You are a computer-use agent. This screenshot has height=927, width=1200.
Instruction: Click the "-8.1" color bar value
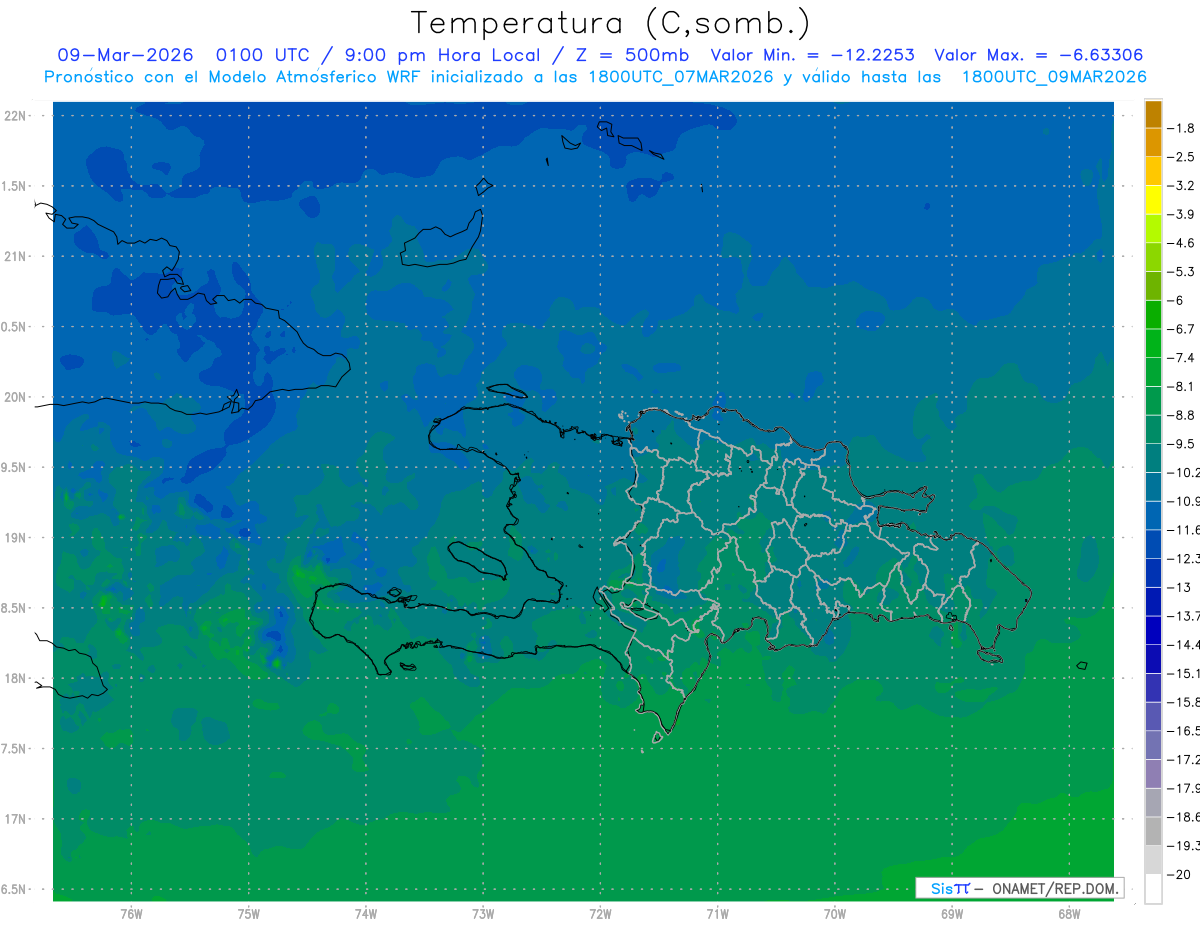click(1181, 386)
